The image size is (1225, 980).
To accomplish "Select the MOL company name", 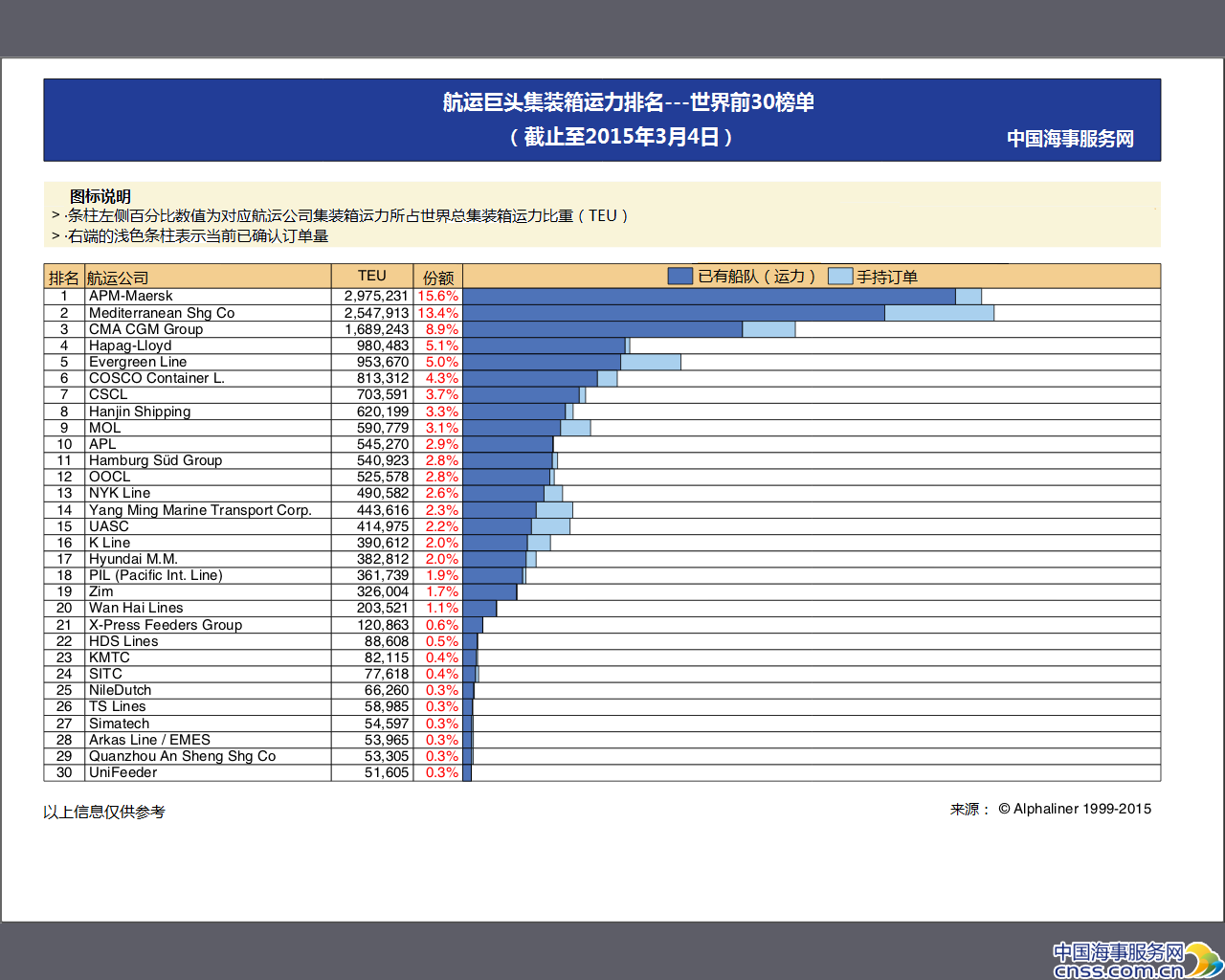I will (x=105, y=428).
